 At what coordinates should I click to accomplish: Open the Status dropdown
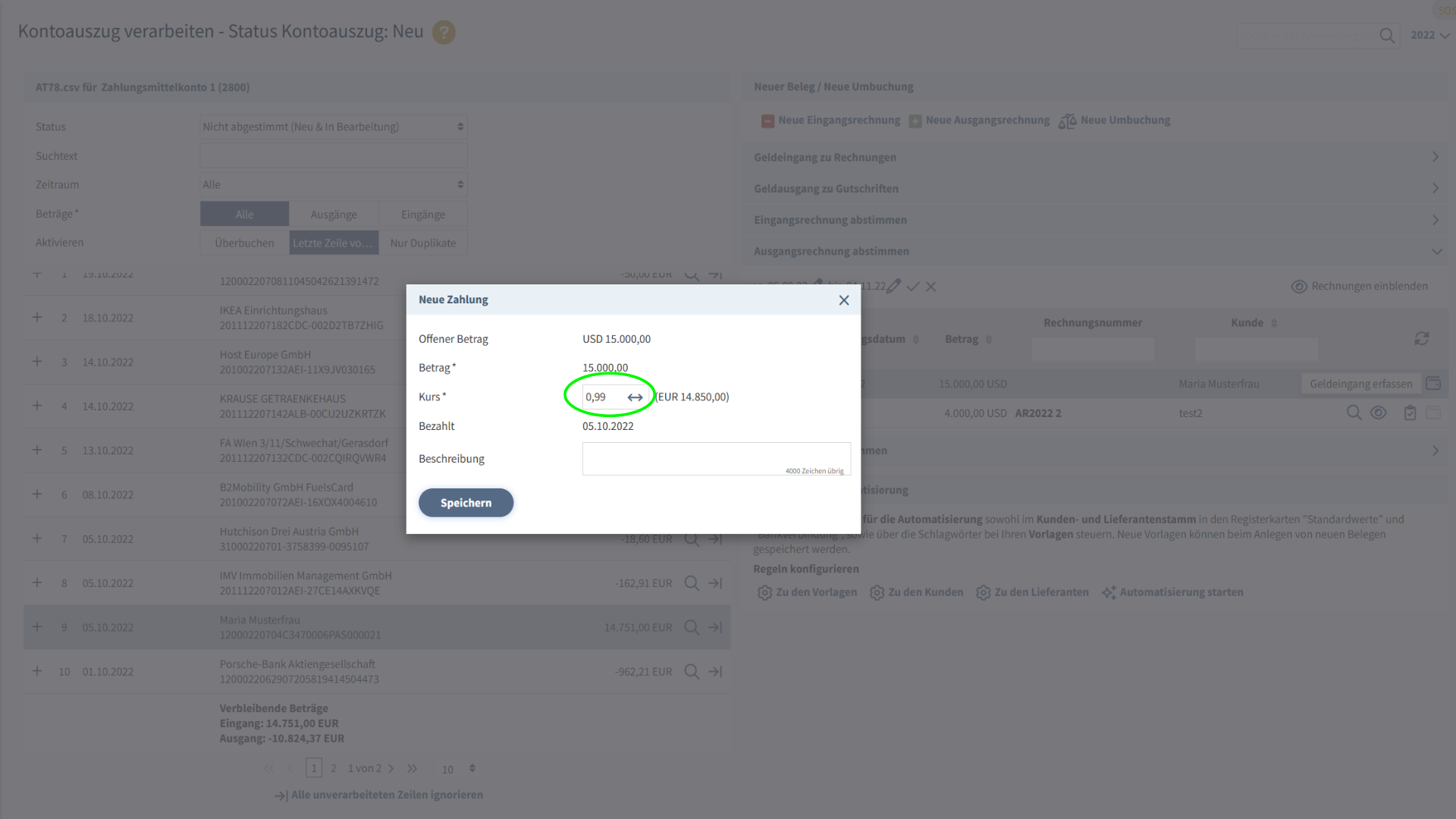pos(334,127)
